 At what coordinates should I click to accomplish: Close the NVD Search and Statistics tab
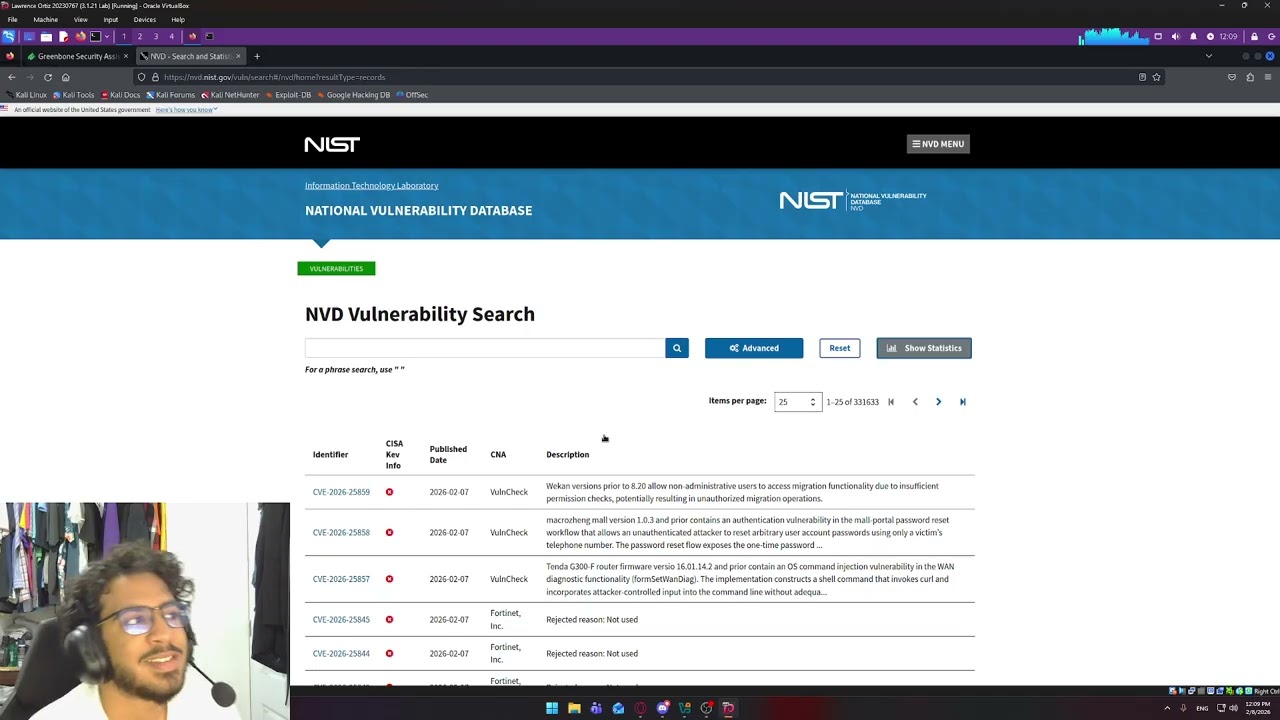pos(238,56)
